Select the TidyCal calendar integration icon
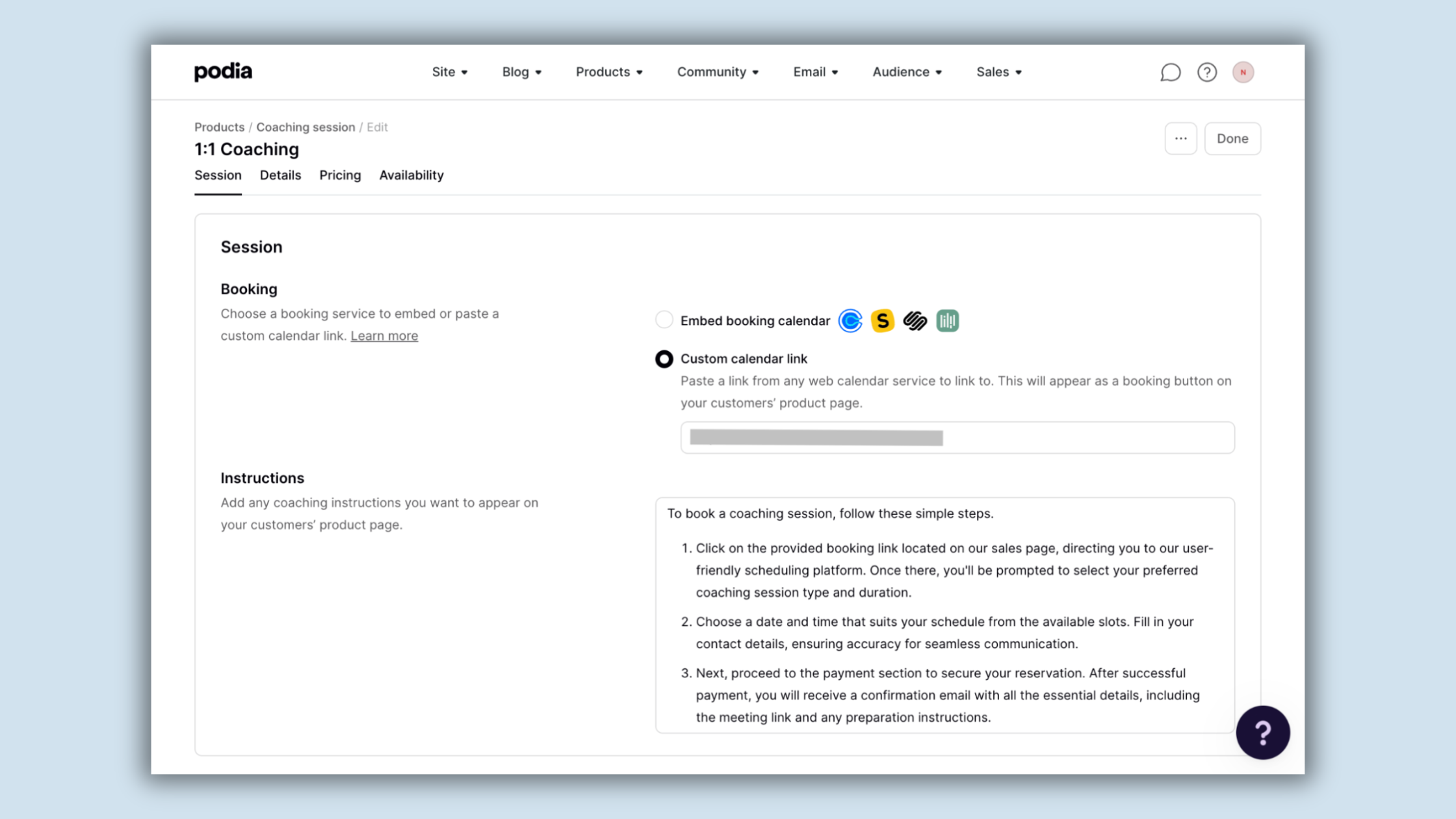This screenshot has height=819, width=1456. (947, 320)
